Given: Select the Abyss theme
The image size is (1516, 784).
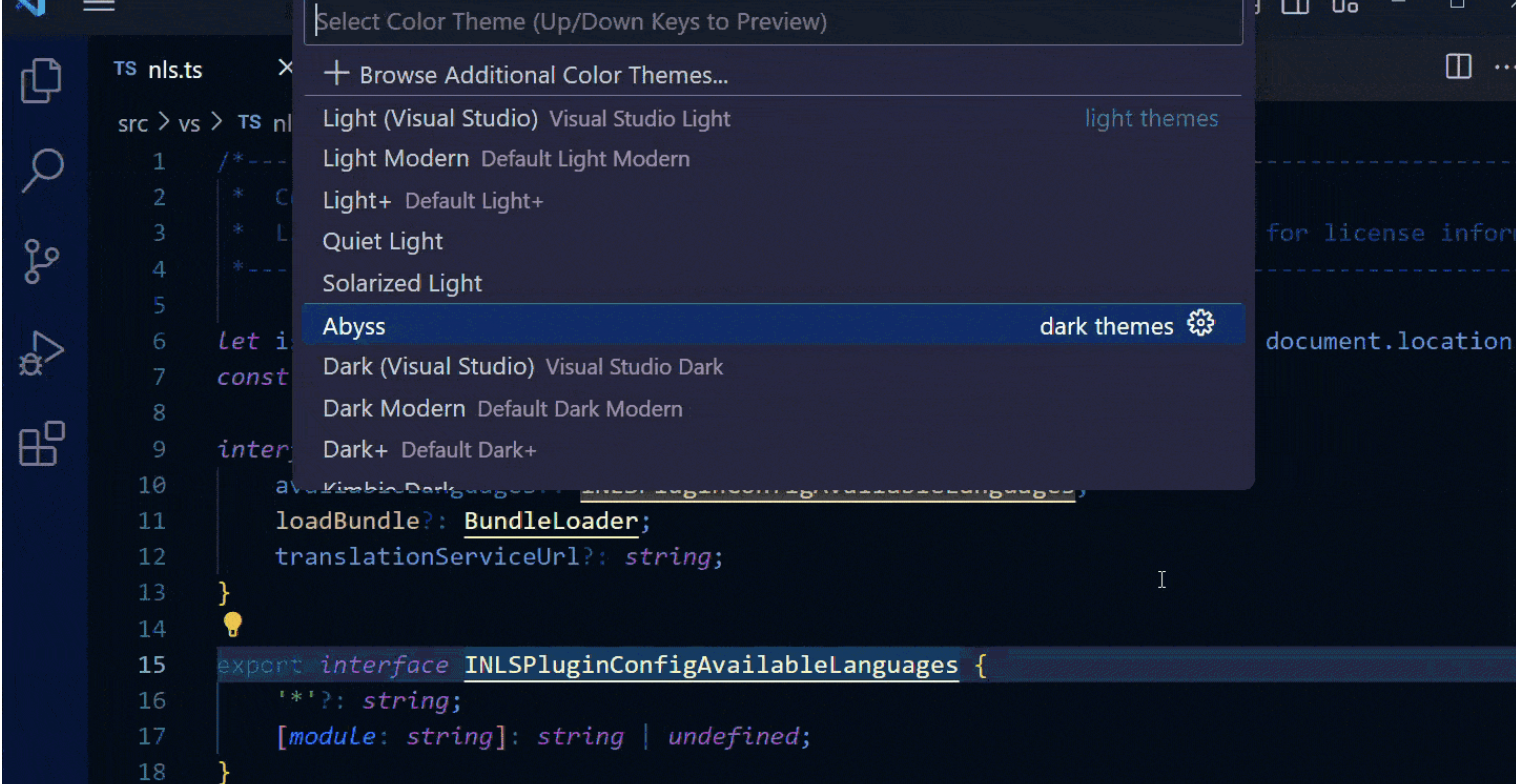Looking at the screenshot, I should pyautogui.click(x=773, y=326).
